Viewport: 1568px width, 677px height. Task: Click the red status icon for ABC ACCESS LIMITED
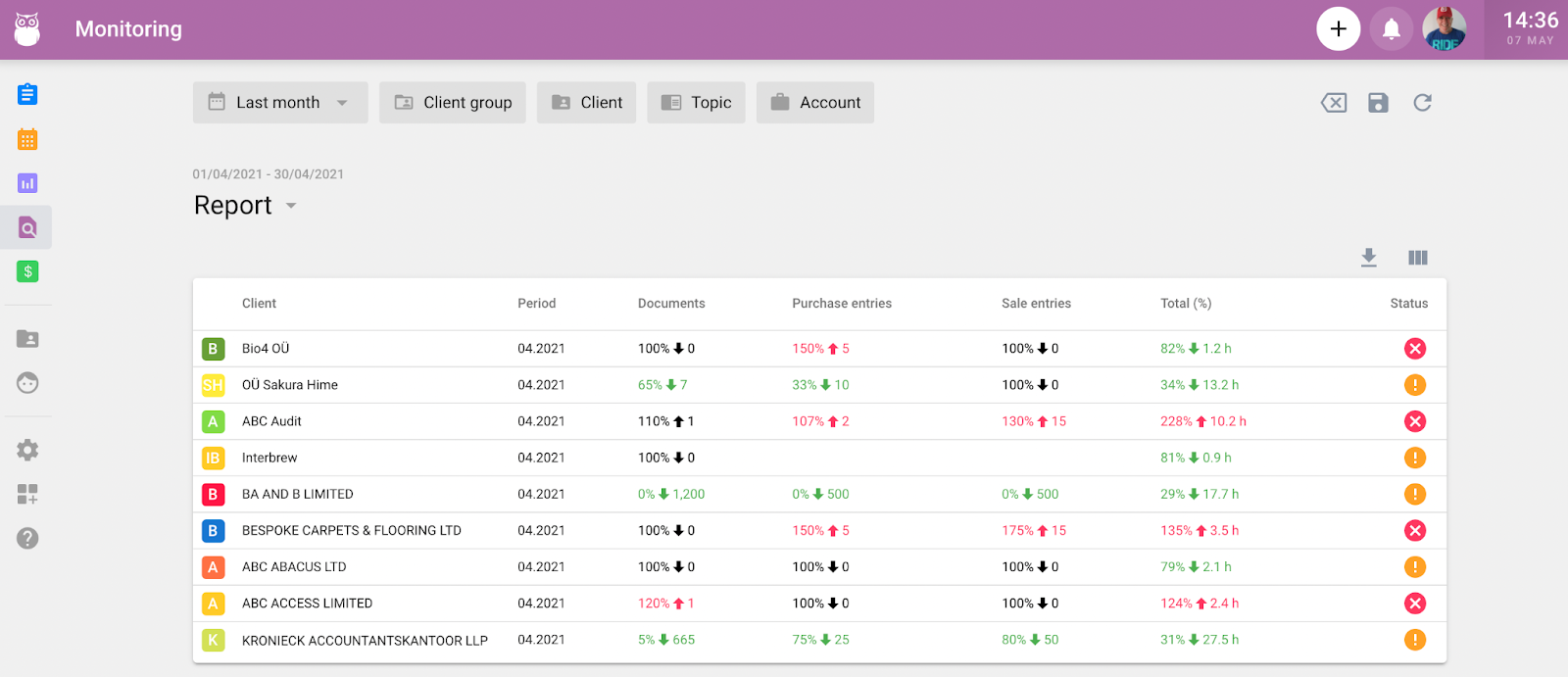(x=1415, y=604)
